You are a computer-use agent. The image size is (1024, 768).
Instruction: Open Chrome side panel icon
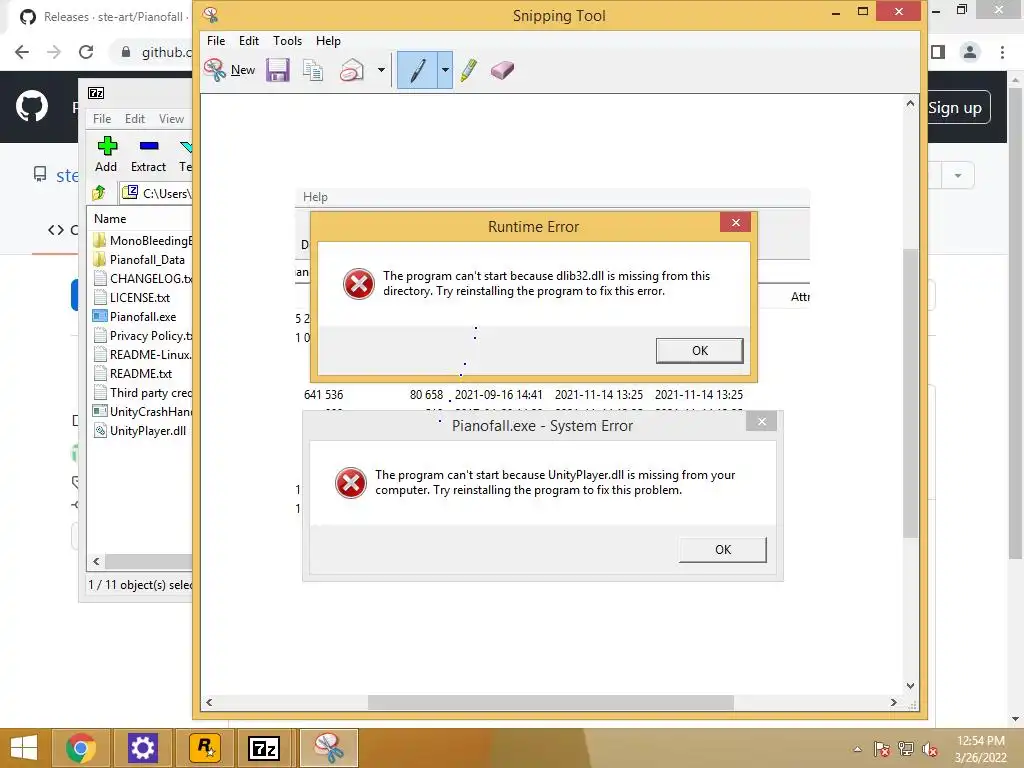tap(938, 52)
